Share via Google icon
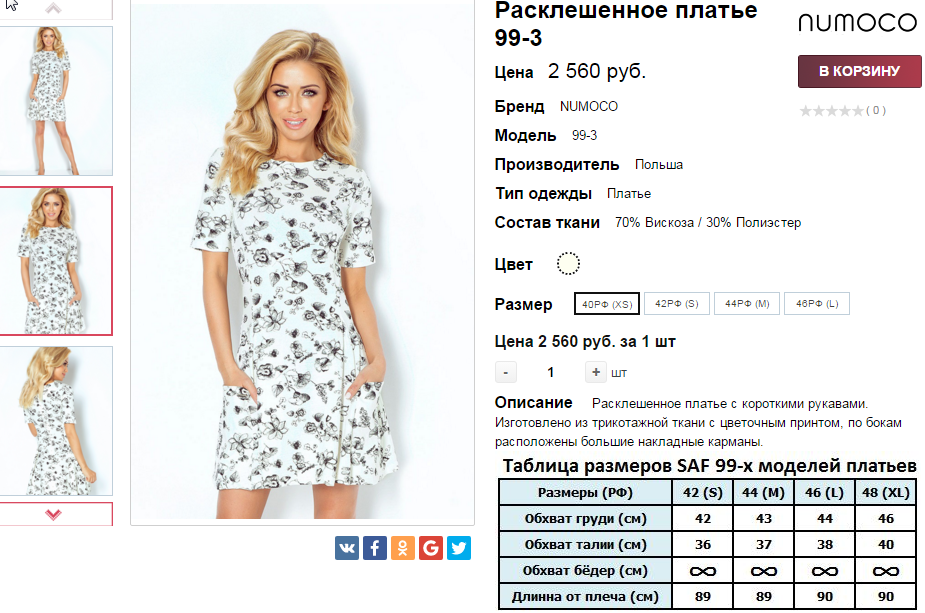Image resolution: width=925 pixels, height=613 pixels. 431,548
